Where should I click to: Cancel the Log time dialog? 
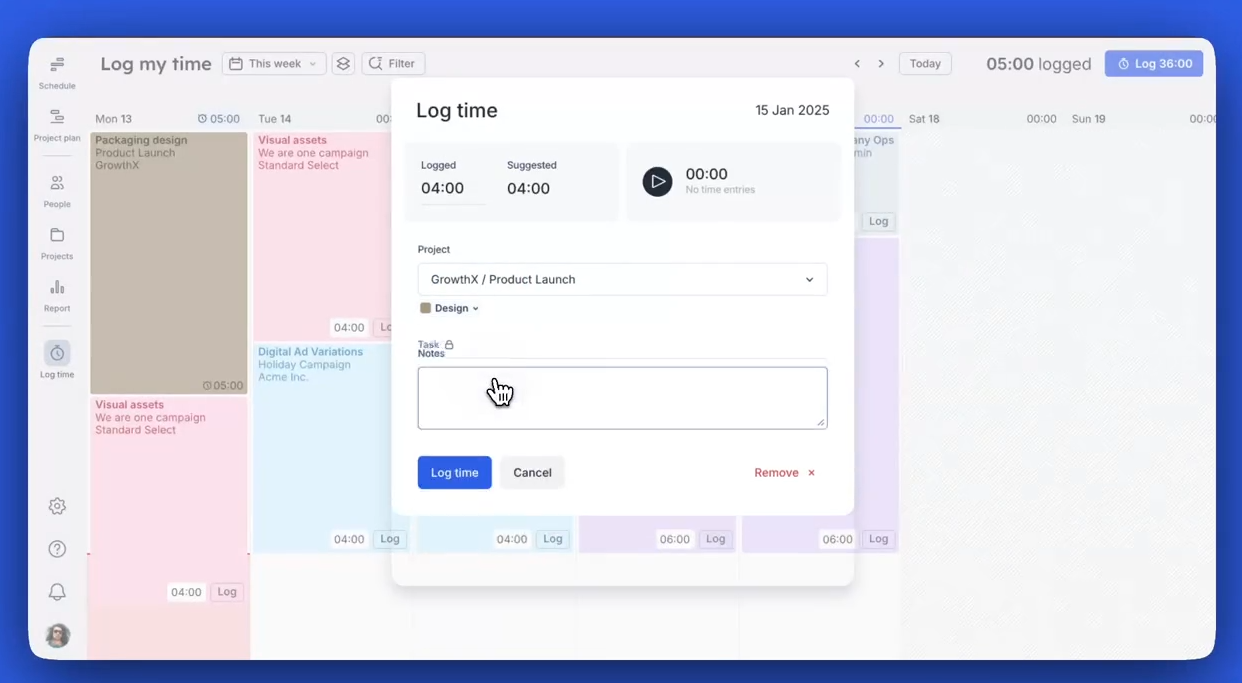tap(532, 472)
